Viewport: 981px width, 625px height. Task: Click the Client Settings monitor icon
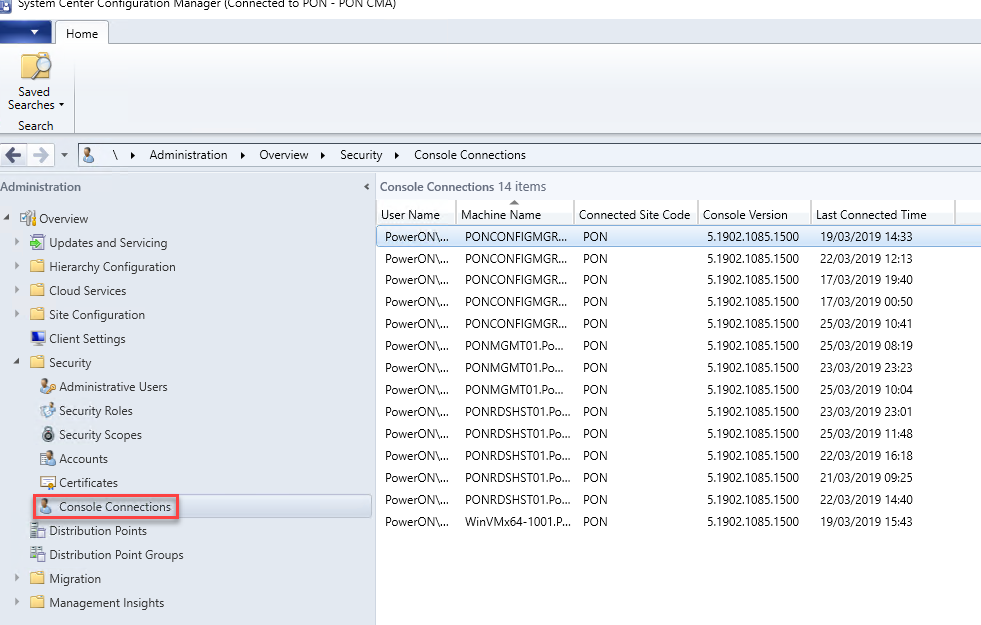37,339
